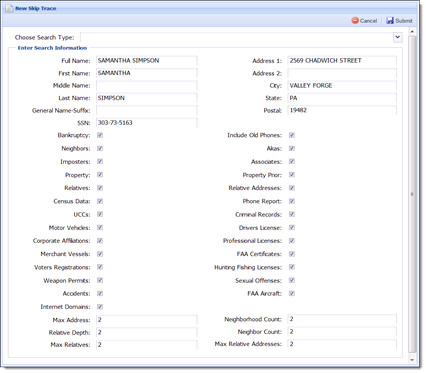
Task: Toggle the Weapon Permits checkbox
Action: (100, 280)
